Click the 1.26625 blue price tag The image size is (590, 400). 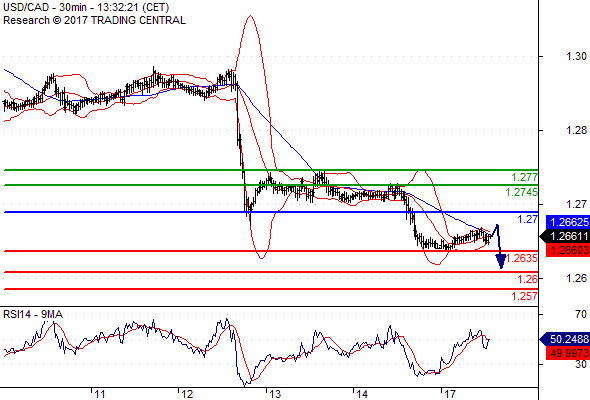pos(568,222)
